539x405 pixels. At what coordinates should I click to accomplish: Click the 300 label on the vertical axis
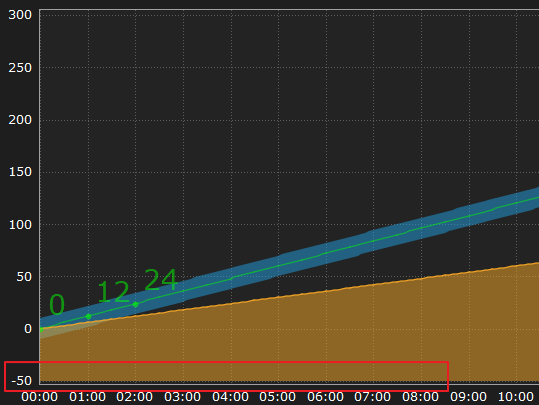coord(20,15)
